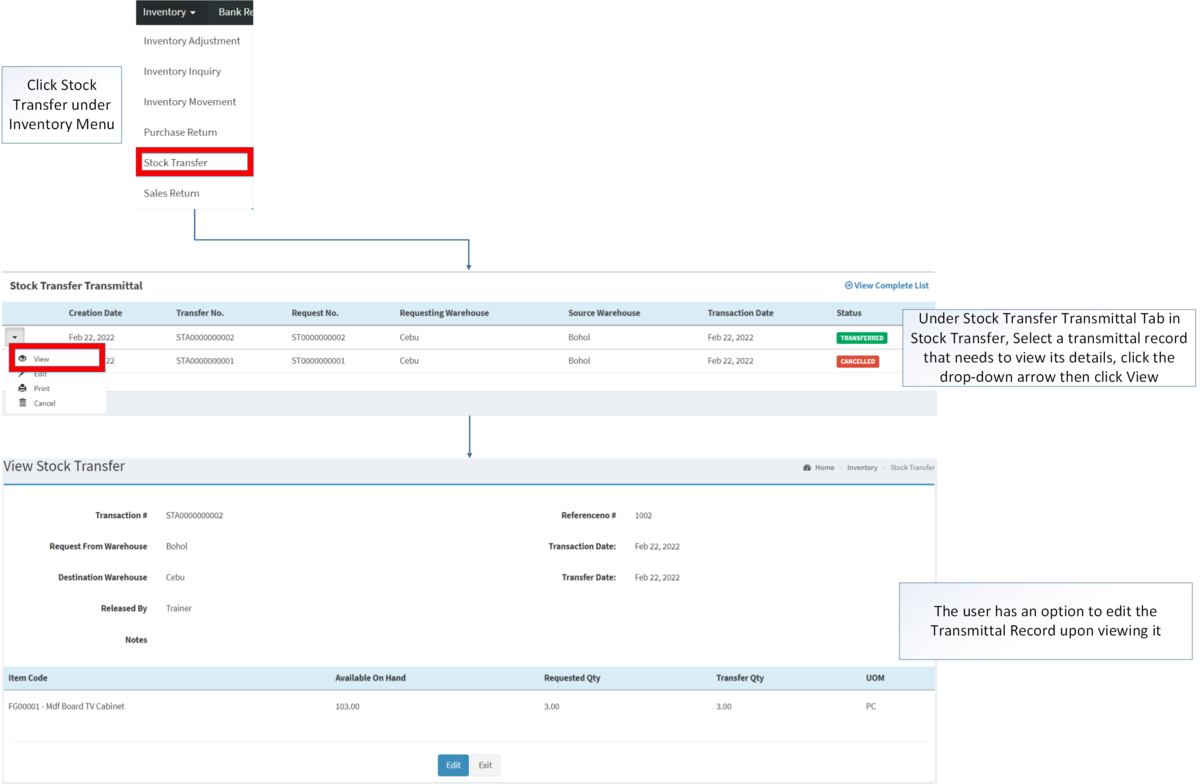Viewport: 1200px width, 784px height.
Task: Click the circled icon beside View Complete List
Action: (x=848, y=285)
